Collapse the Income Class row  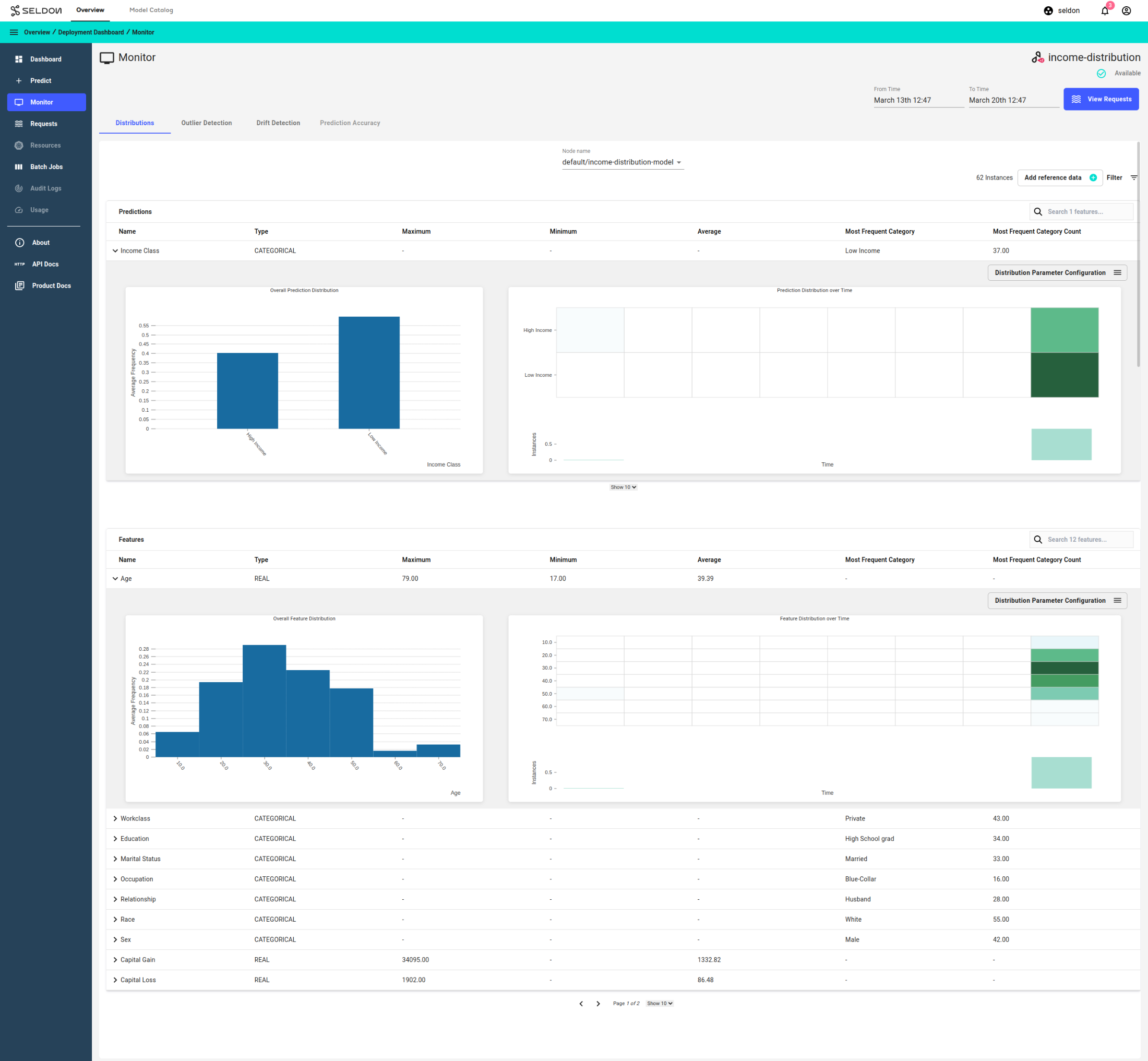pos(115,251)
